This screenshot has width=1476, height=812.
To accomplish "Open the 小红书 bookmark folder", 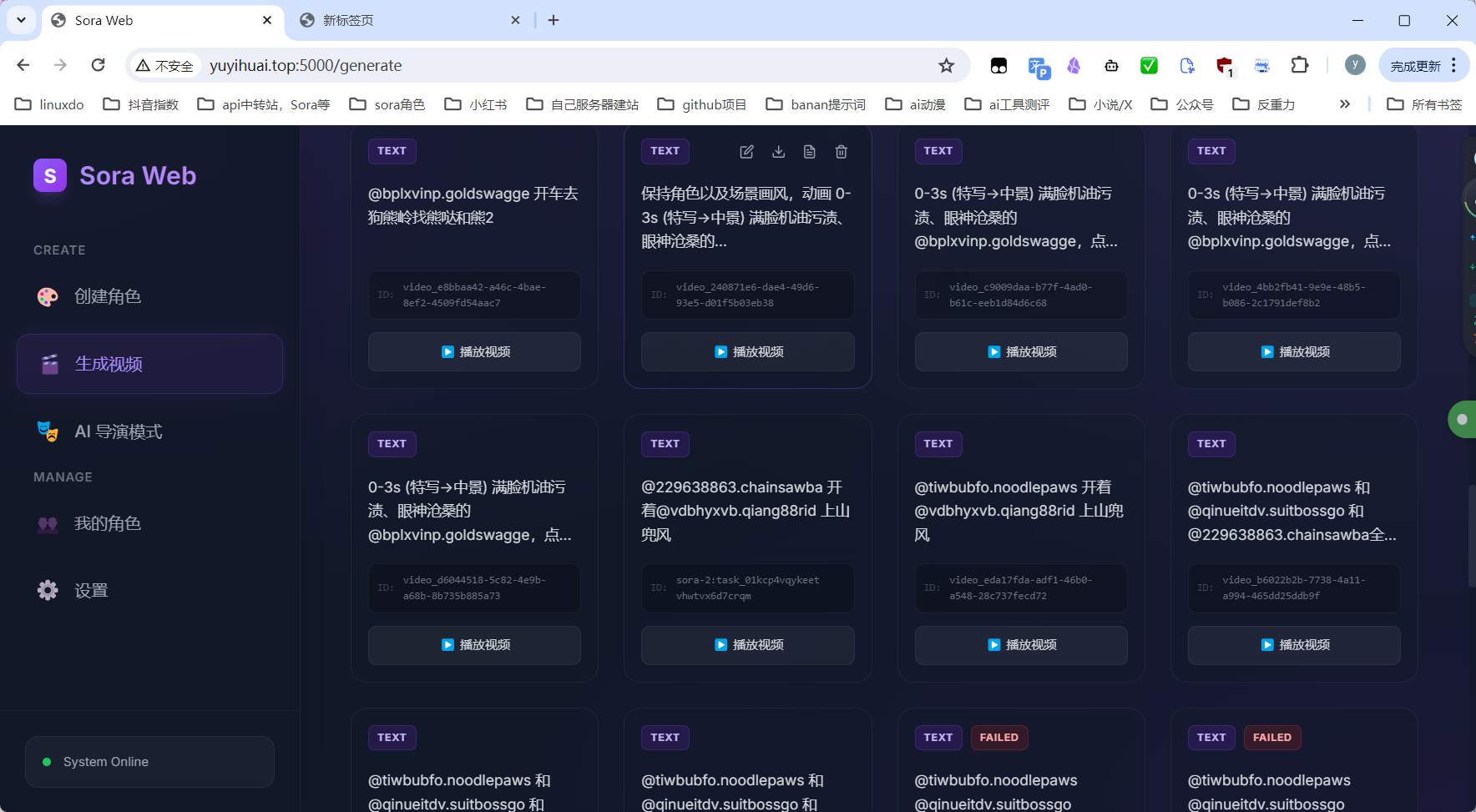I will pos(476,104).
